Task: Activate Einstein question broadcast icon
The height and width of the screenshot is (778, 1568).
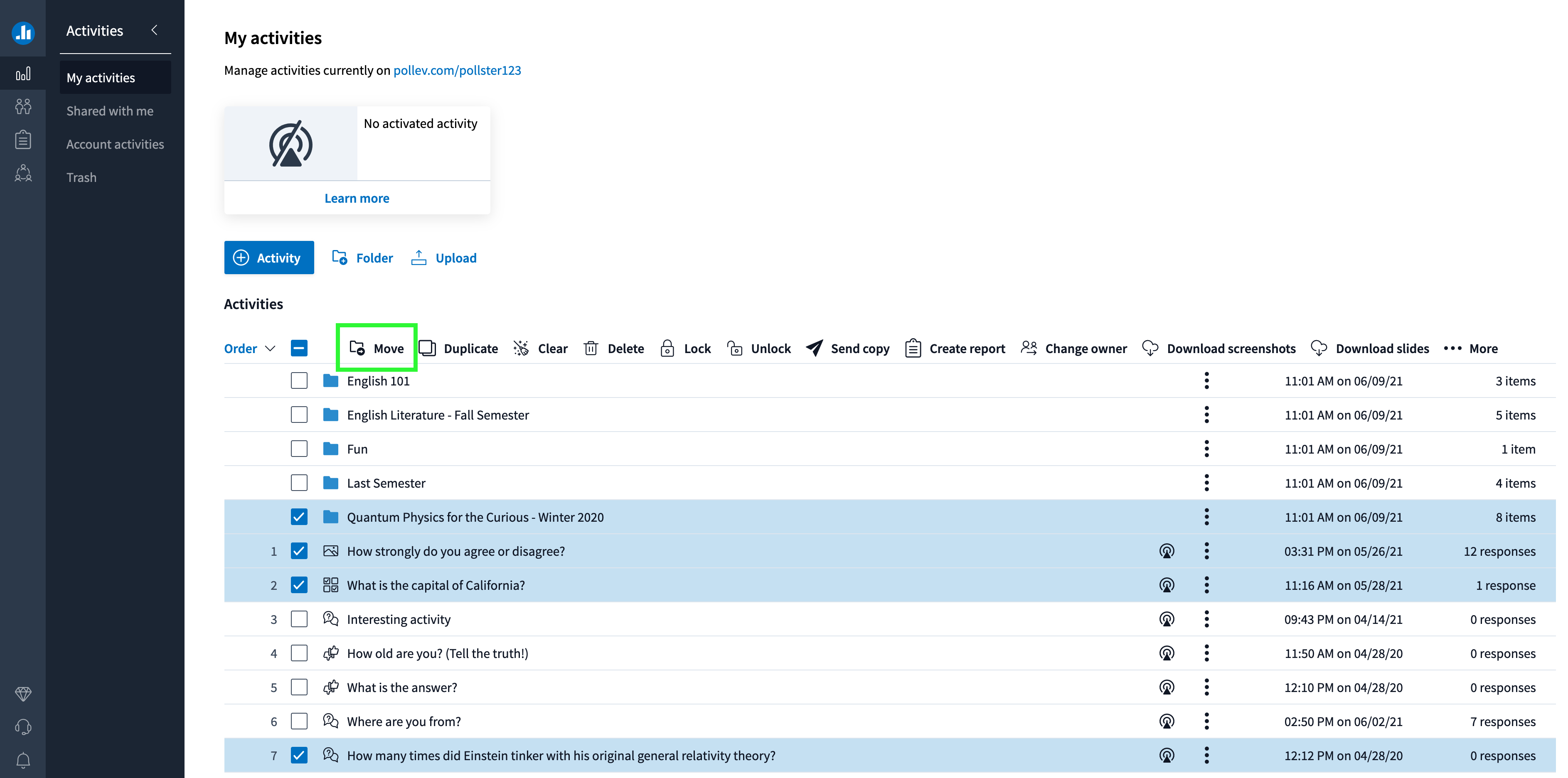Action: tap(1166, 756)
